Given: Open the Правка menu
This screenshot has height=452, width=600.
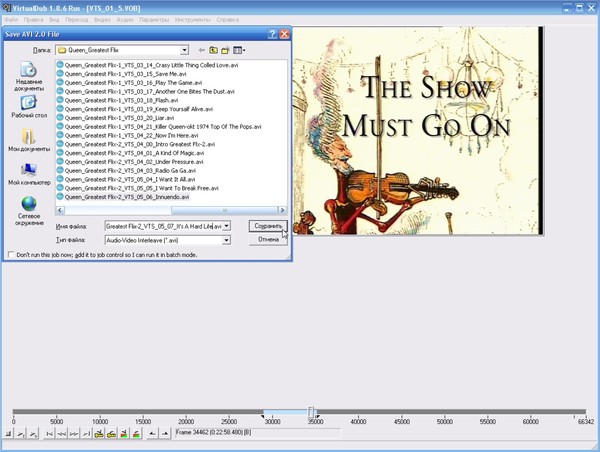Looking at the screenshot, I should [33, 20].
